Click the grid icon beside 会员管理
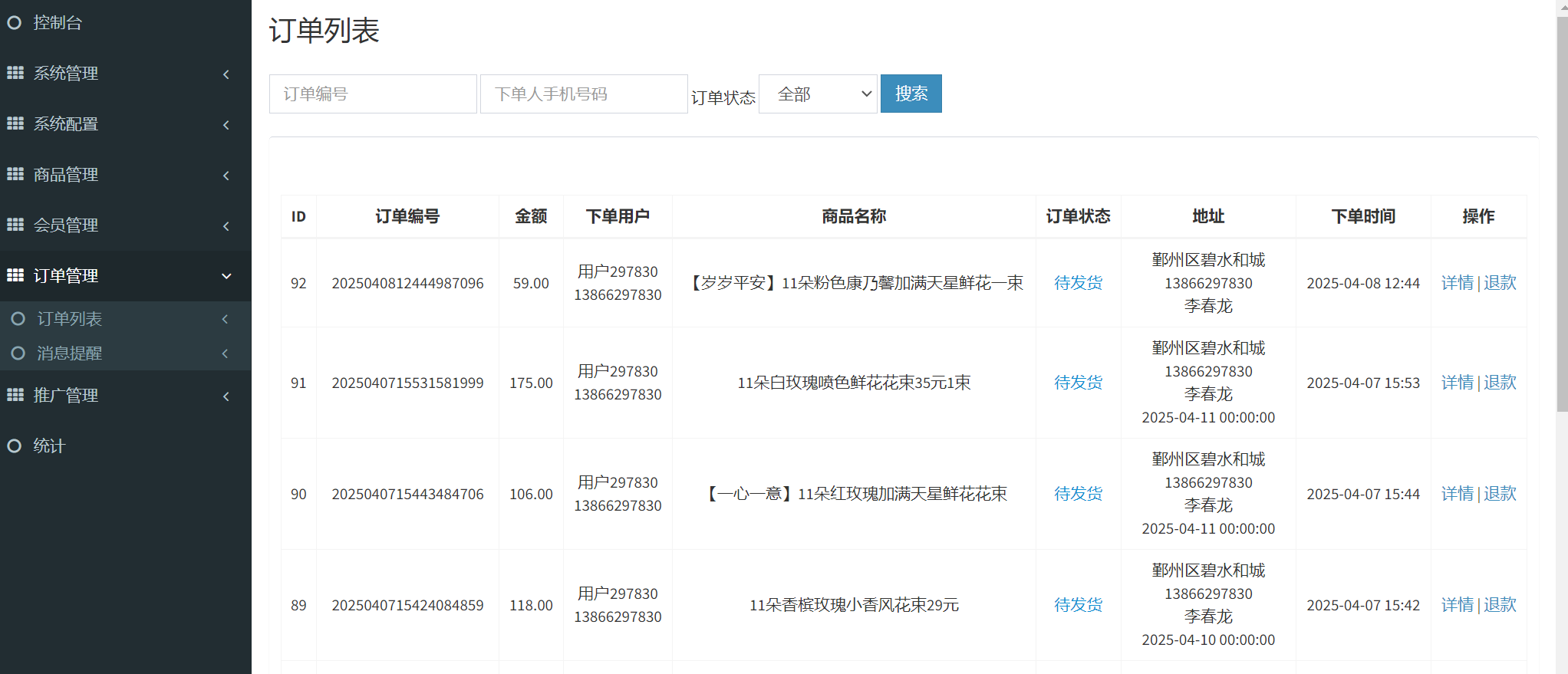Image resolution: width=1568 pixels, height=674 pixels. (x=15, y=225)
